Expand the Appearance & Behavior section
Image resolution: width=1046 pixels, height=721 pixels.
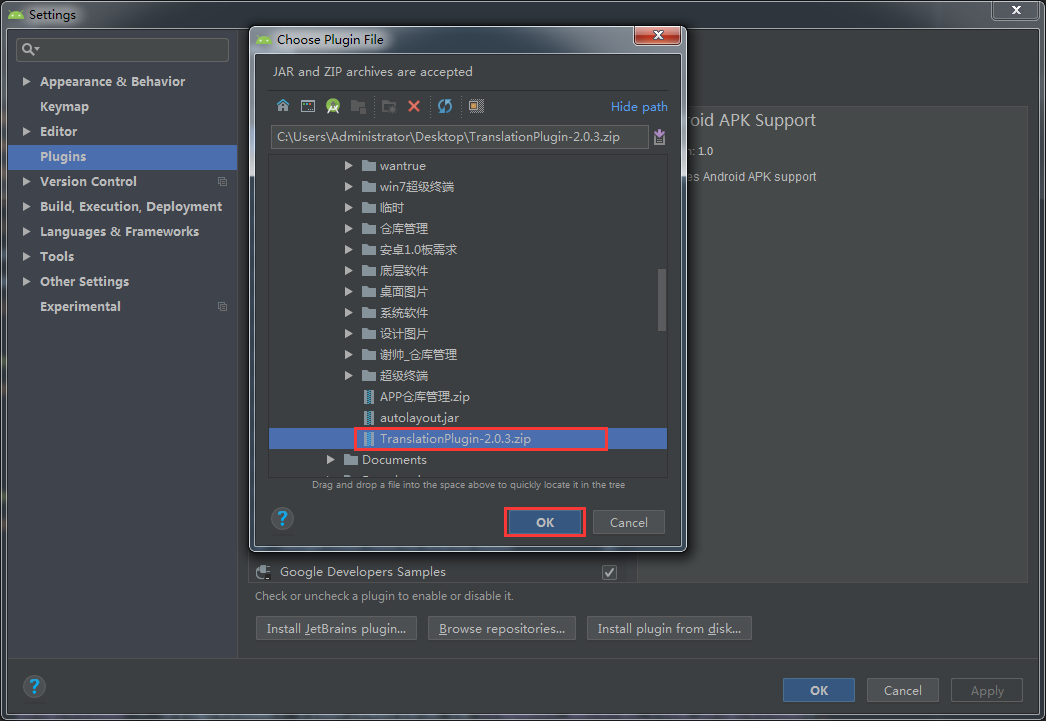[x=25, y=81]
